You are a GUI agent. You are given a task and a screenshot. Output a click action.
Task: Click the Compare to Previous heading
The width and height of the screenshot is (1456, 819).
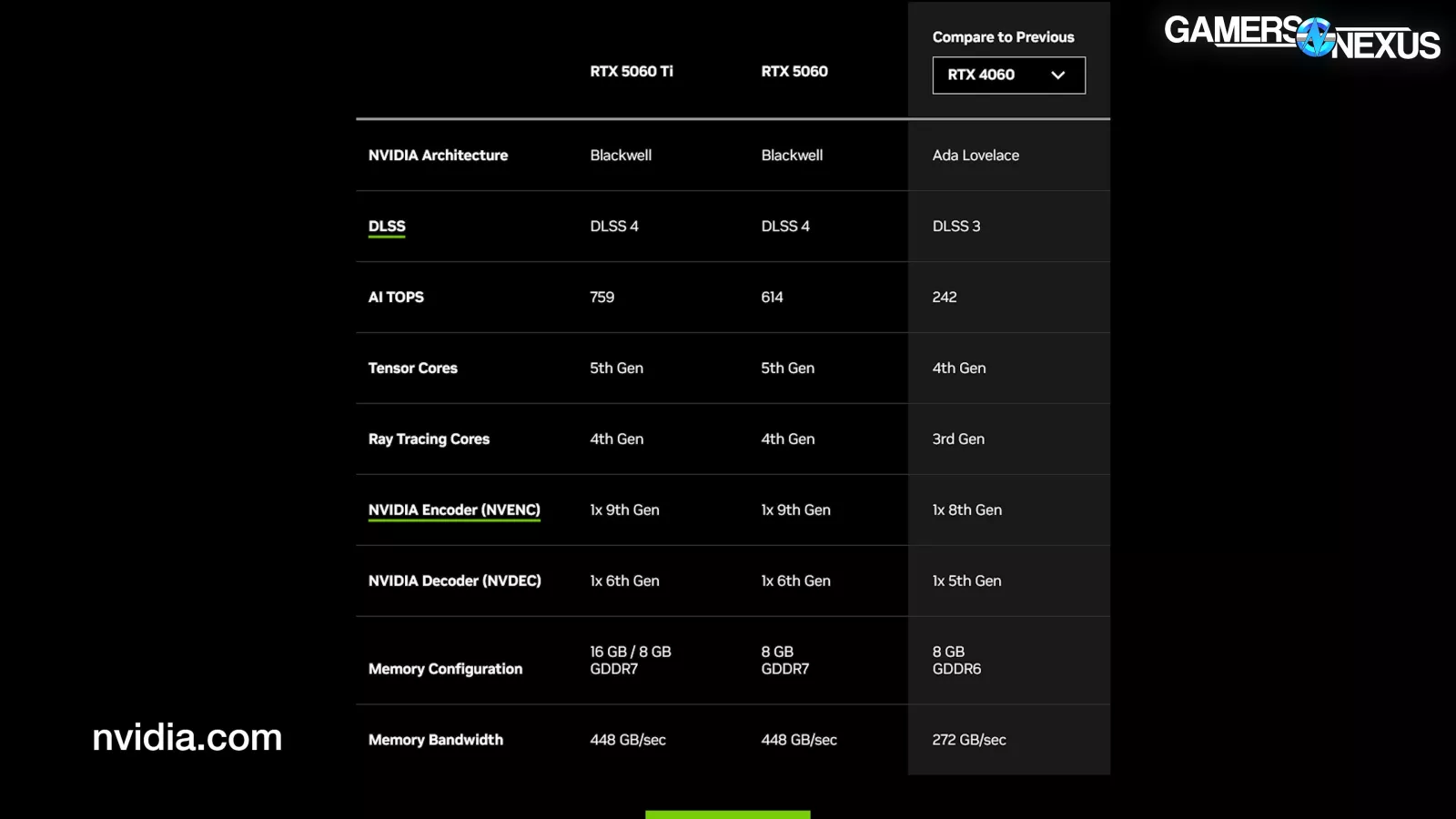coord(1003,37)
